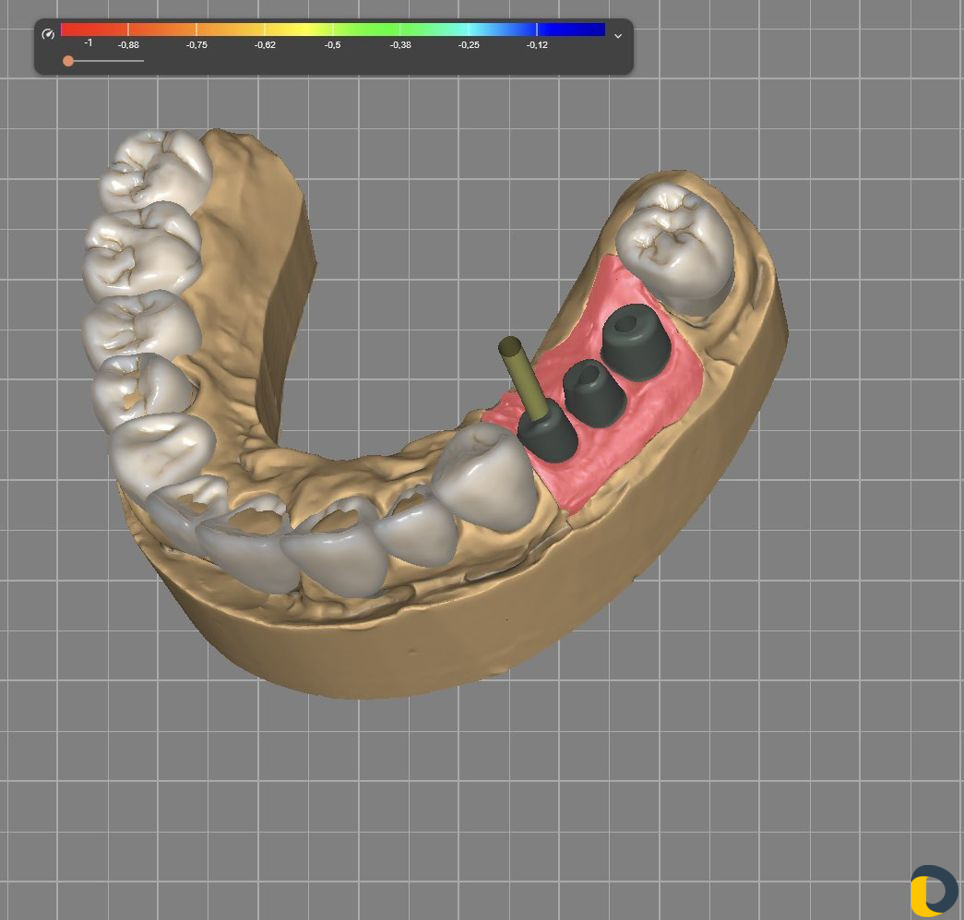
Task: Click the dark blue end of the color scale
Action: (x=572, y=29)
